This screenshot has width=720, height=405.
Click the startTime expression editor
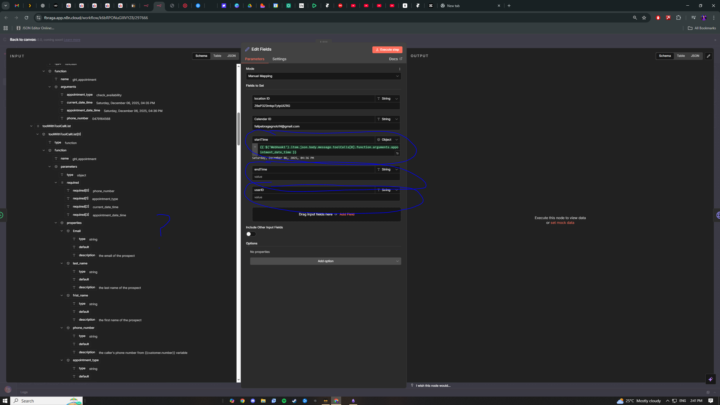328,149
